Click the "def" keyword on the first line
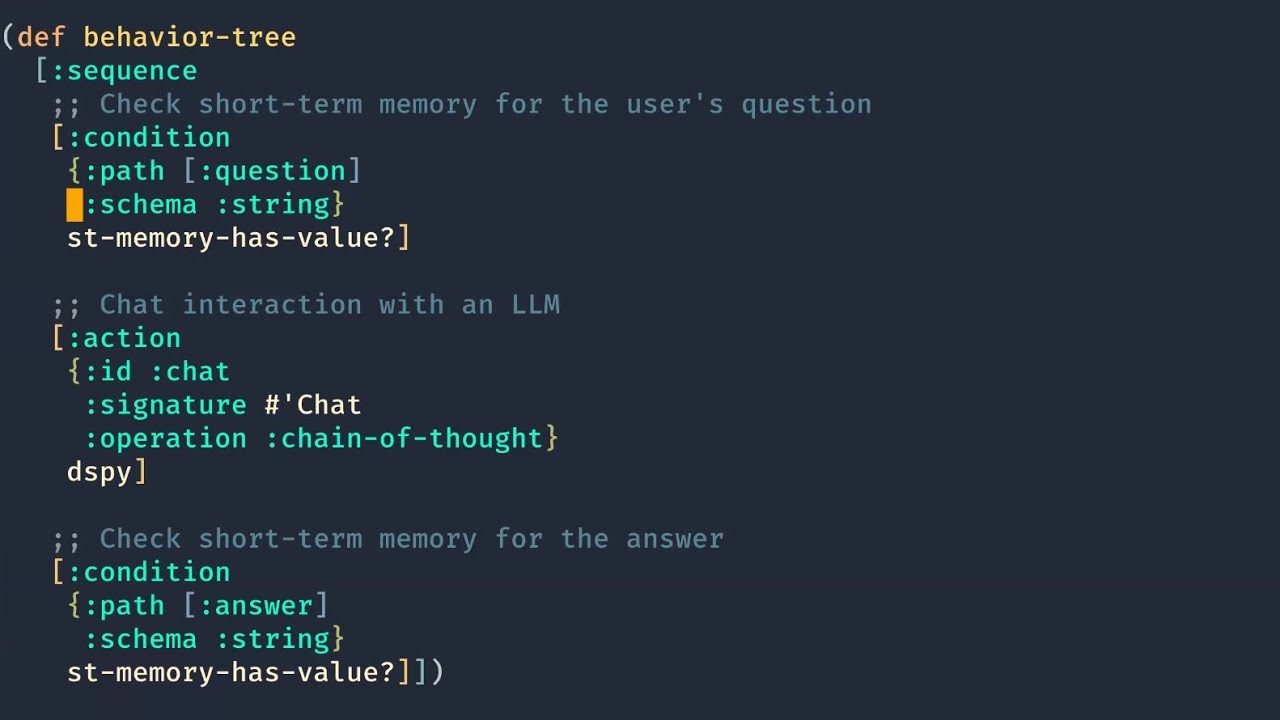 click(41, 38)
